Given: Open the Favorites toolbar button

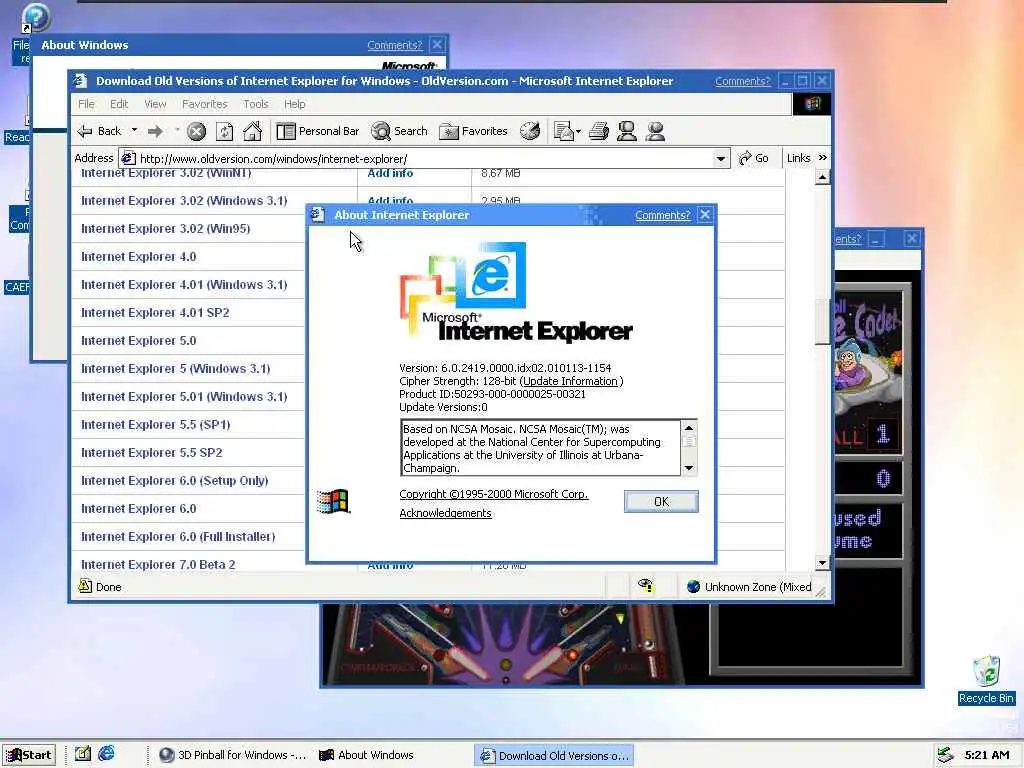Looking at the screenshot, I should [473, 131].
